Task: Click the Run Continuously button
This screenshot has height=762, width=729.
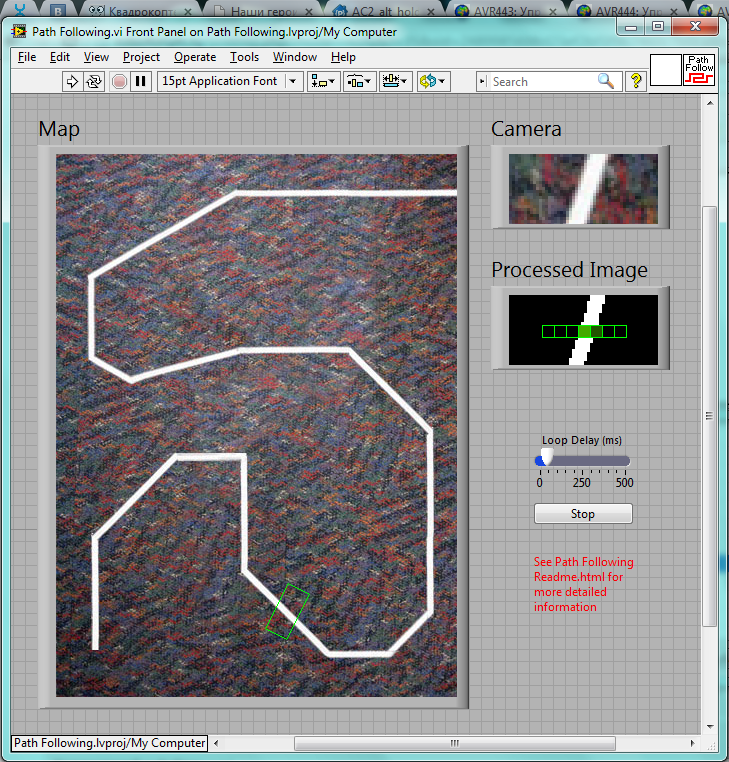Action: tap(94, 82)
